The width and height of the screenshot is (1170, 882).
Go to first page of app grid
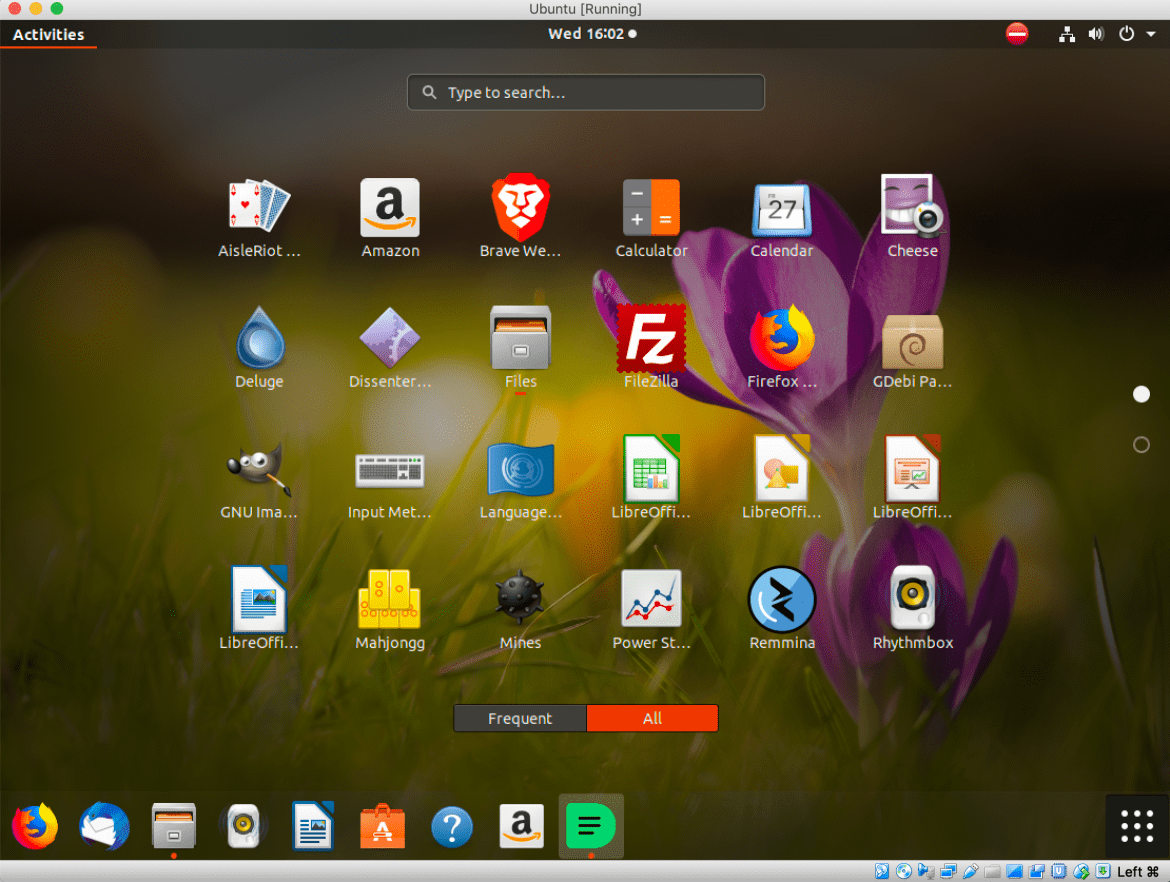click(1141, 394)
